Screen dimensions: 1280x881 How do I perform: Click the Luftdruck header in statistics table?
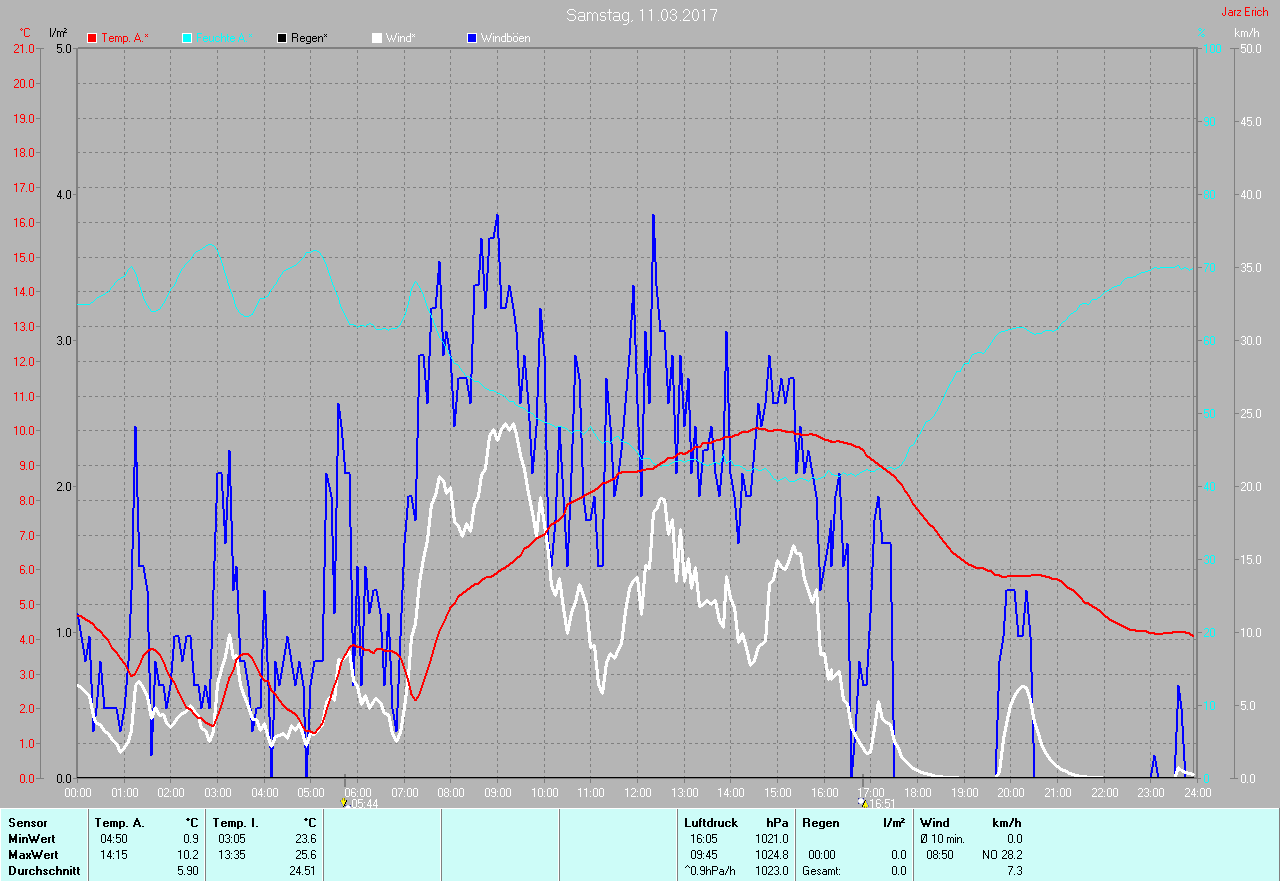[x=710, y=823]
